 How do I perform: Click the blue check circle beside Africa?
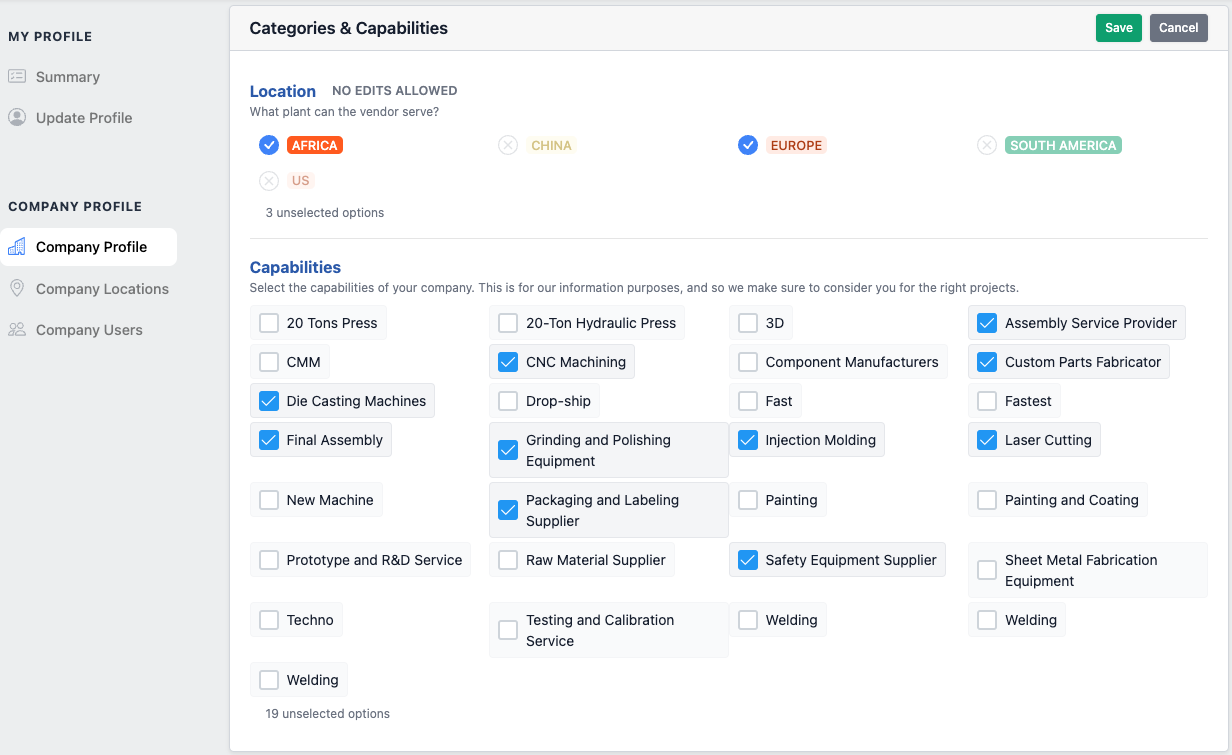click(x=268, y=146)
